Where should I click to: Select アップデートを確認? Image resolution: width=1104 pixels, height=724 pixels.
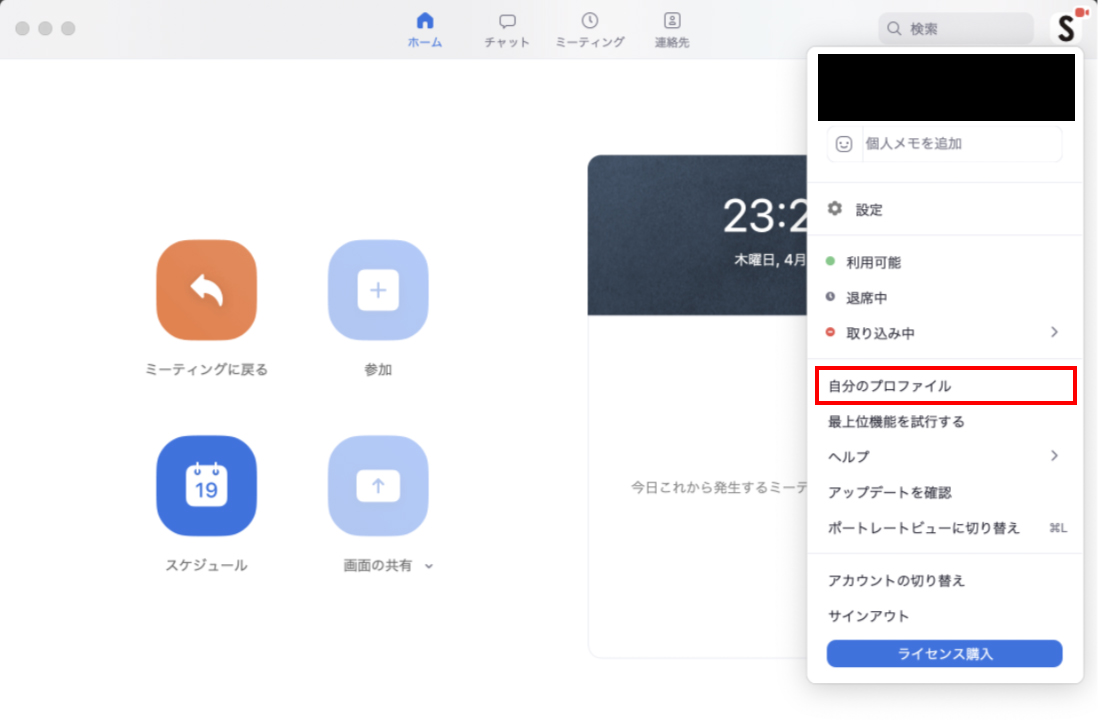[944, 492]
